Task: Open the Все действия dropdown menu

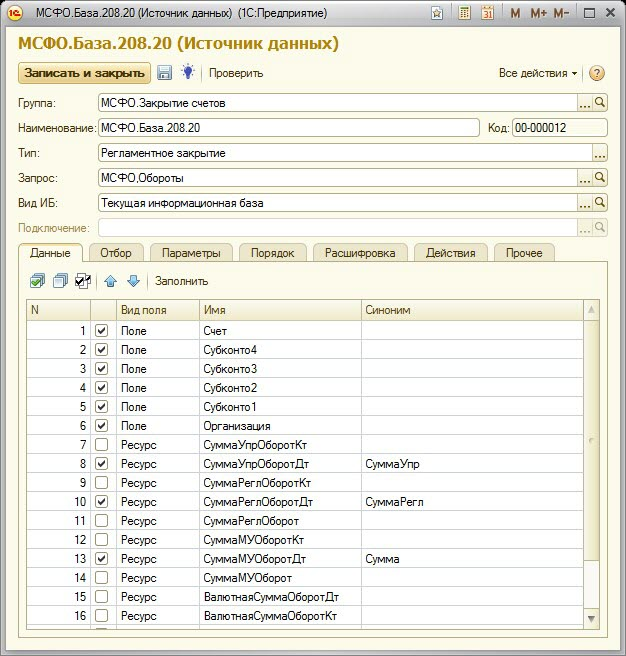Action: click(x=538, y=73)
